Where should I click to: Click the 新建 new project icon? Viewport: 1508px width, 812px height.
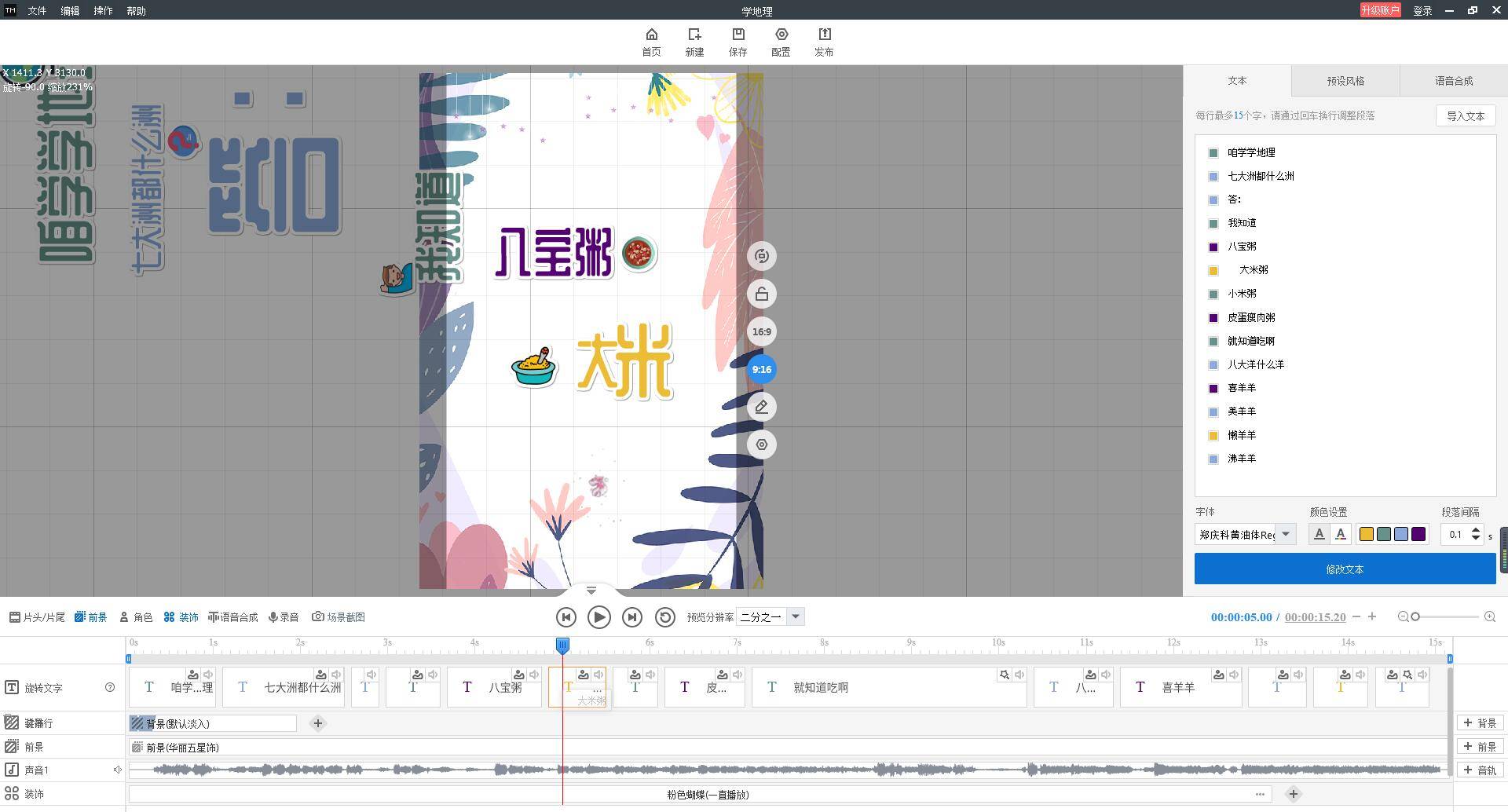pyautogui.click(x=694, y=42)
